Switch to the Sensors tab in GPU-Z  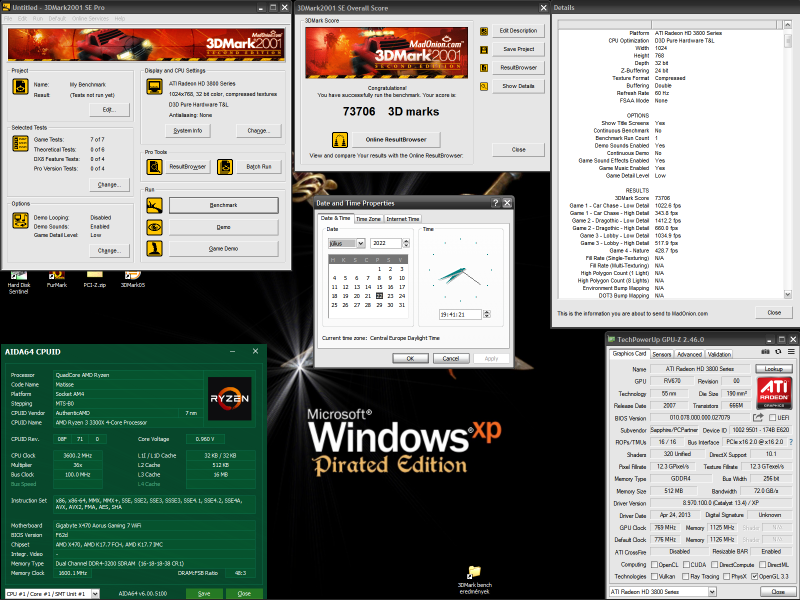tap(661, 354)
